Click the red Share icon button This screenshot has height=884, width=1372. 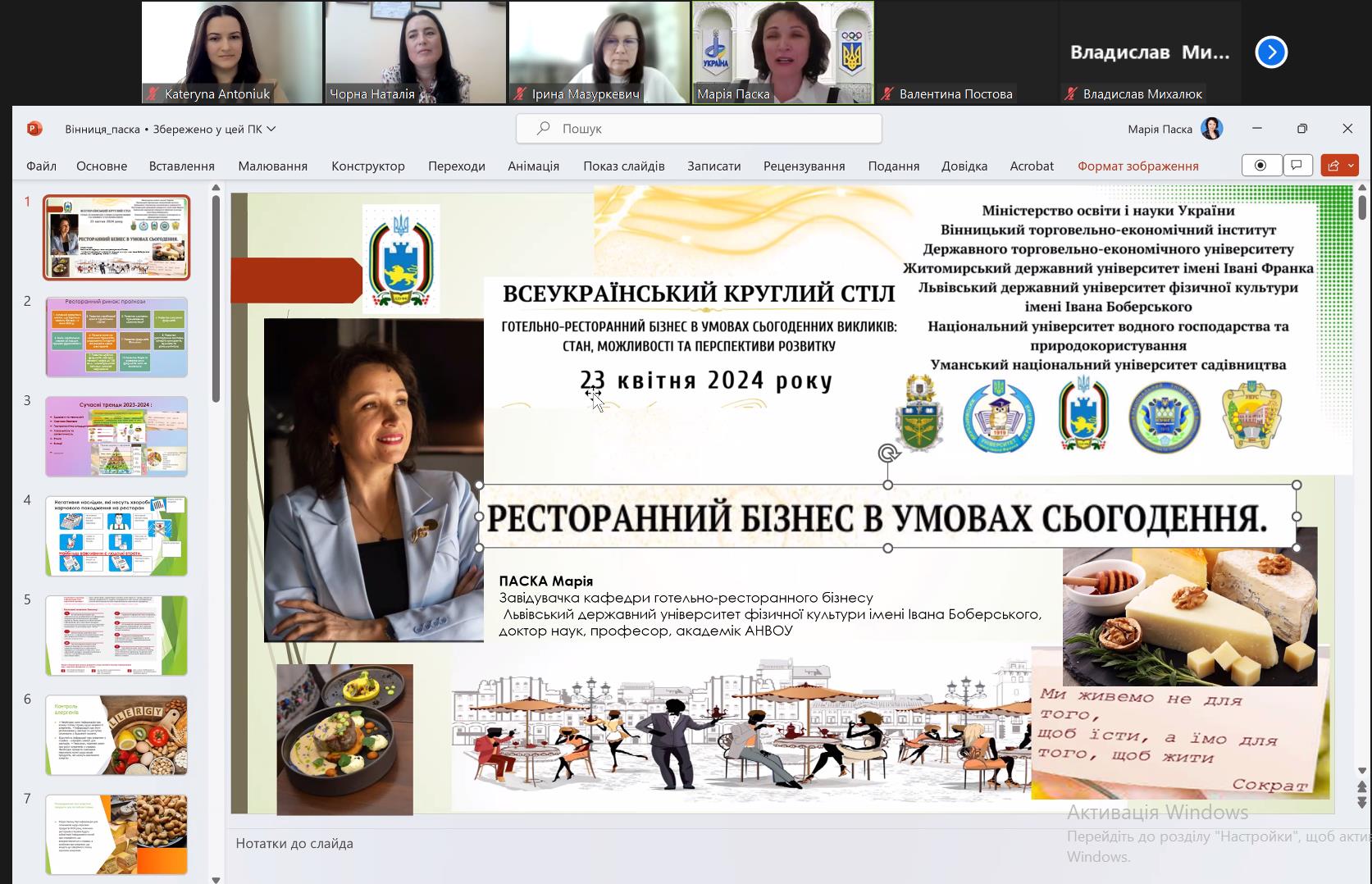click(x=1333, y=166)
